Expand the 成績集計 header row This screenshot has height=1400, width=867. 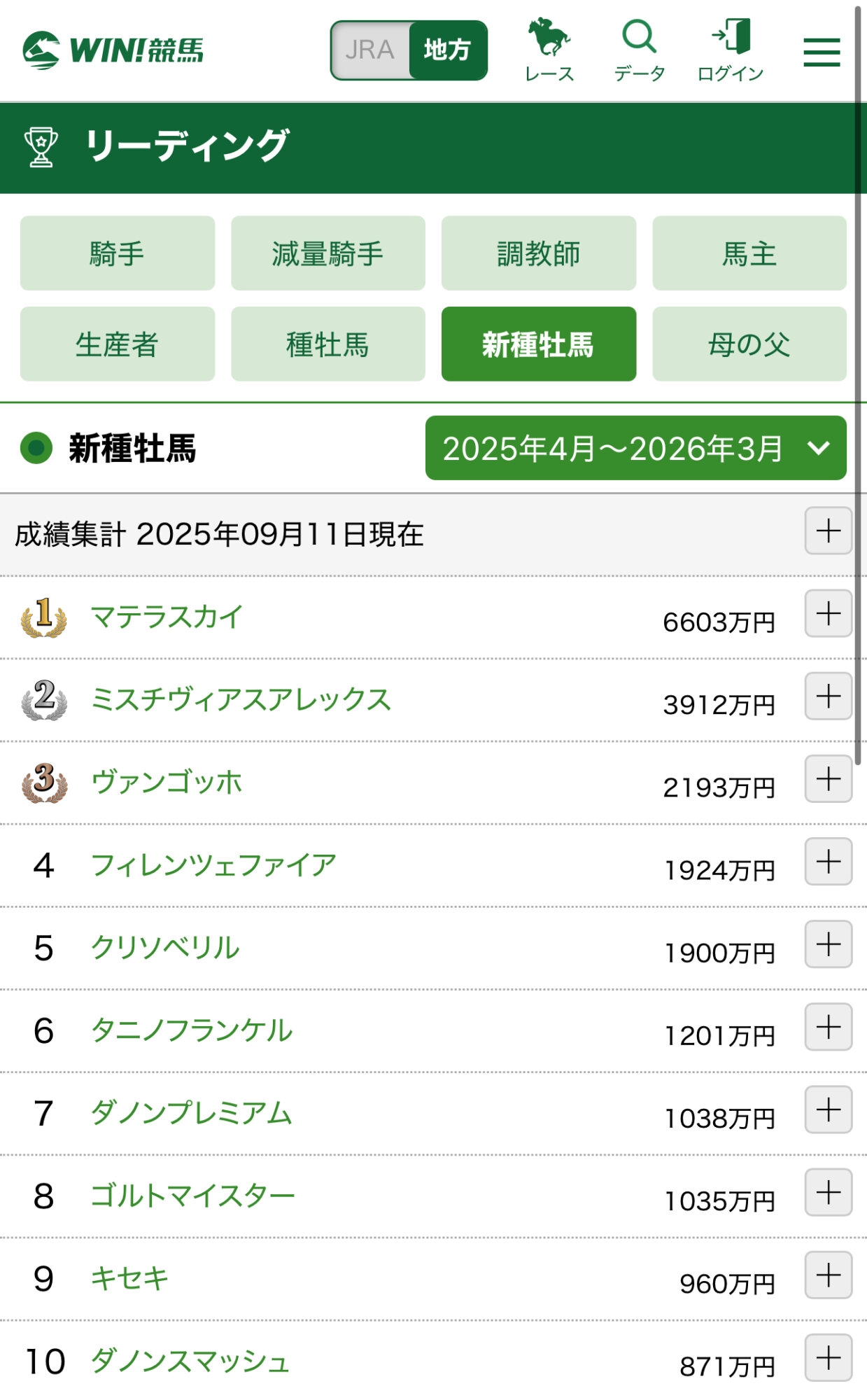(x=828, y=531)
